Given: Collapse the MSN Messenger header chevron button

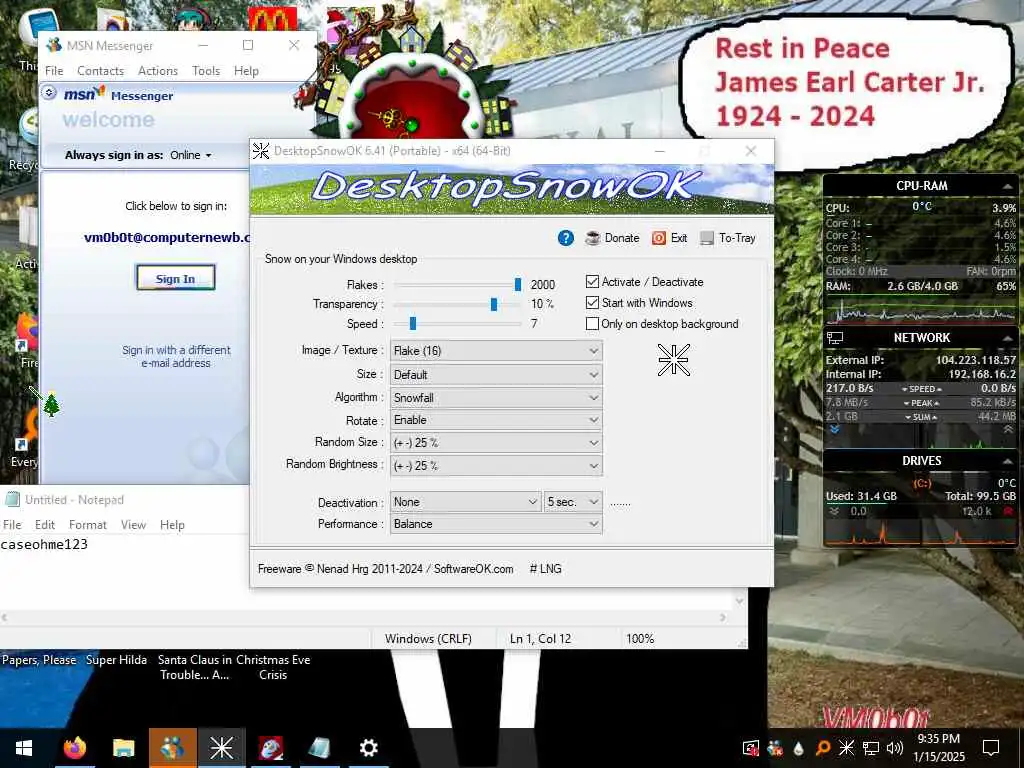Looking at the screenshot, I should tap(49, 93).
